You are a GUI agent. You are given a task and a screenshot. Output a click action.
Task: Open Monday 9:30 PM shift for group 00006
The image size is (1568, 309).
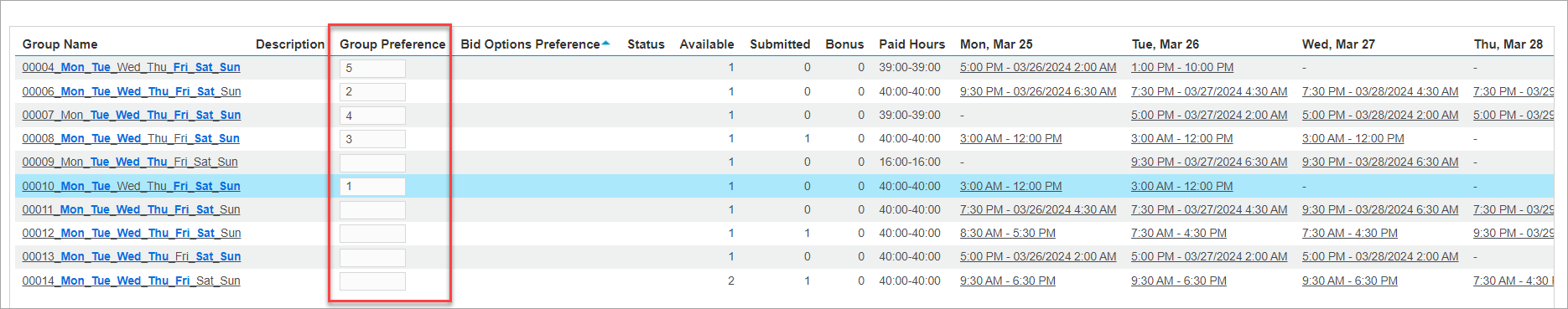[1038, 91]
